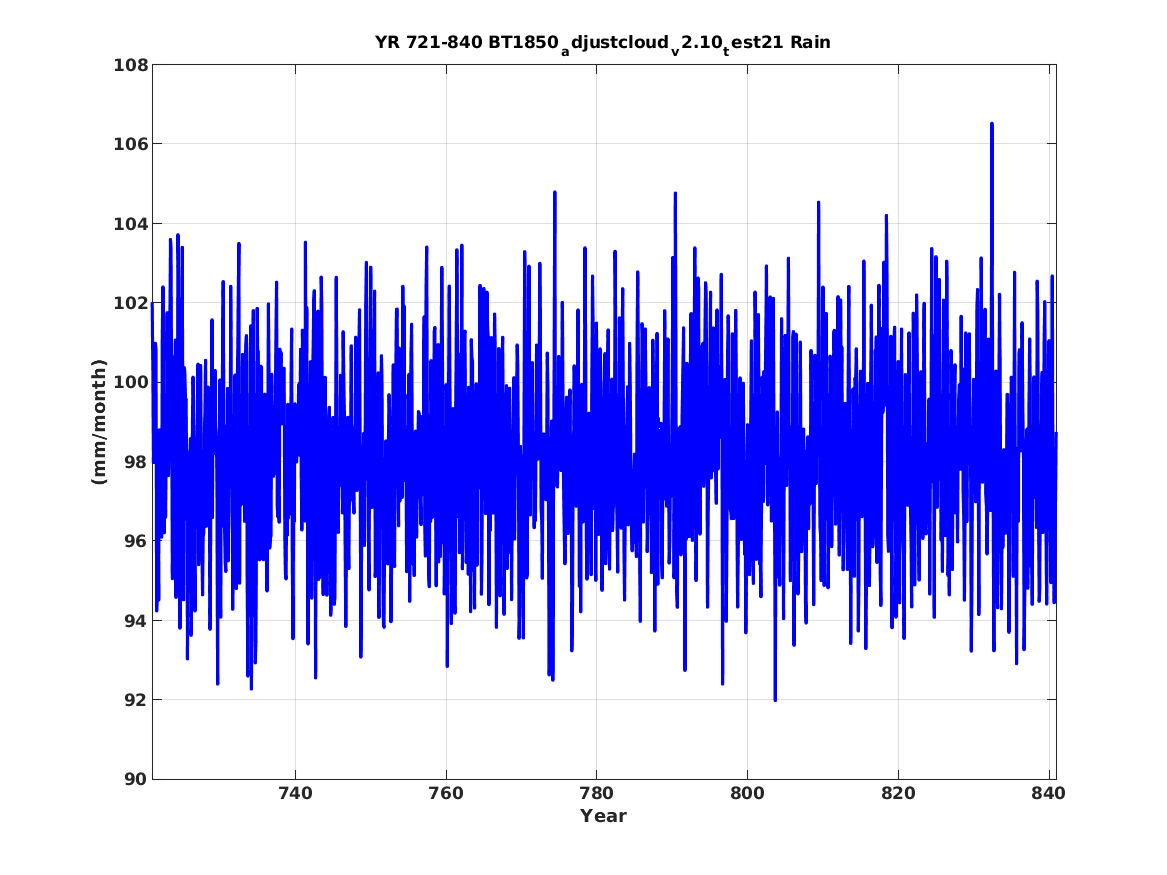Click the x-axis label 'Year'

click(604, 816)
